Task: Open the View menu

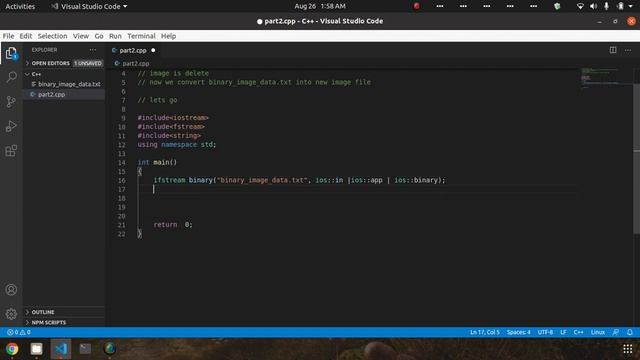Action: 81,36
